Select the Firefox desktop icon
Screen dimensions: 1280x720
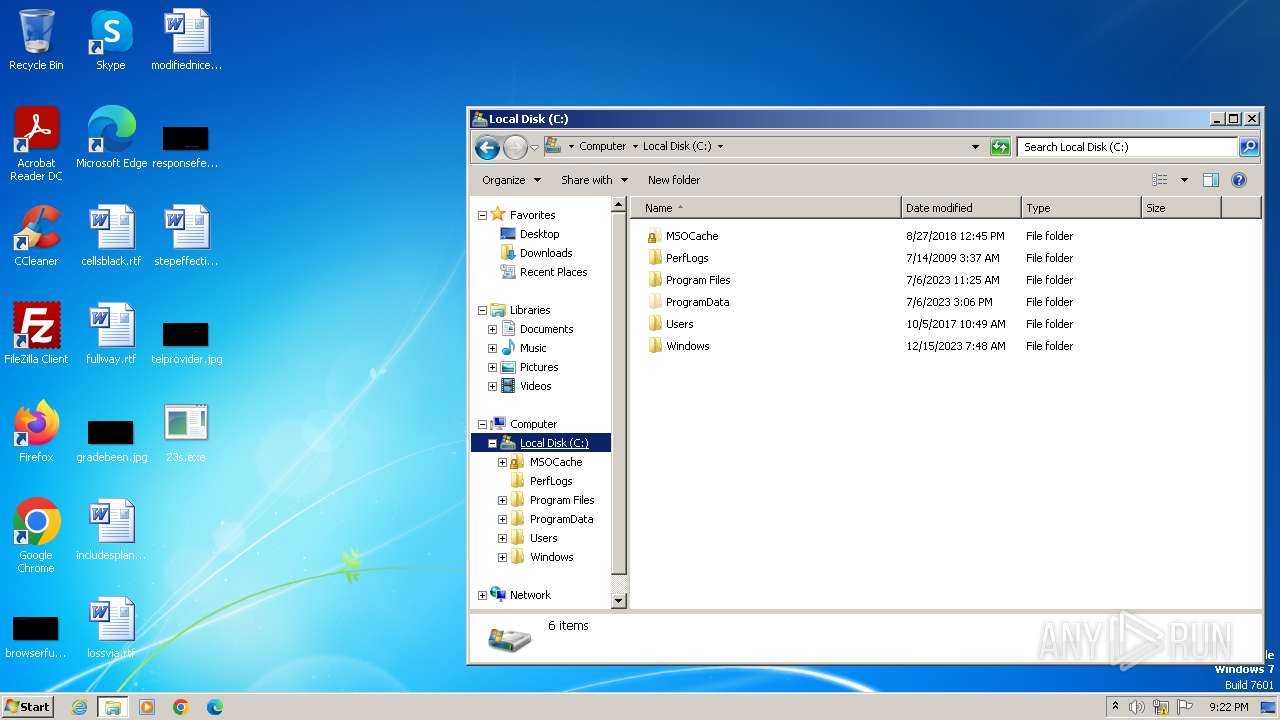point(36,432)
